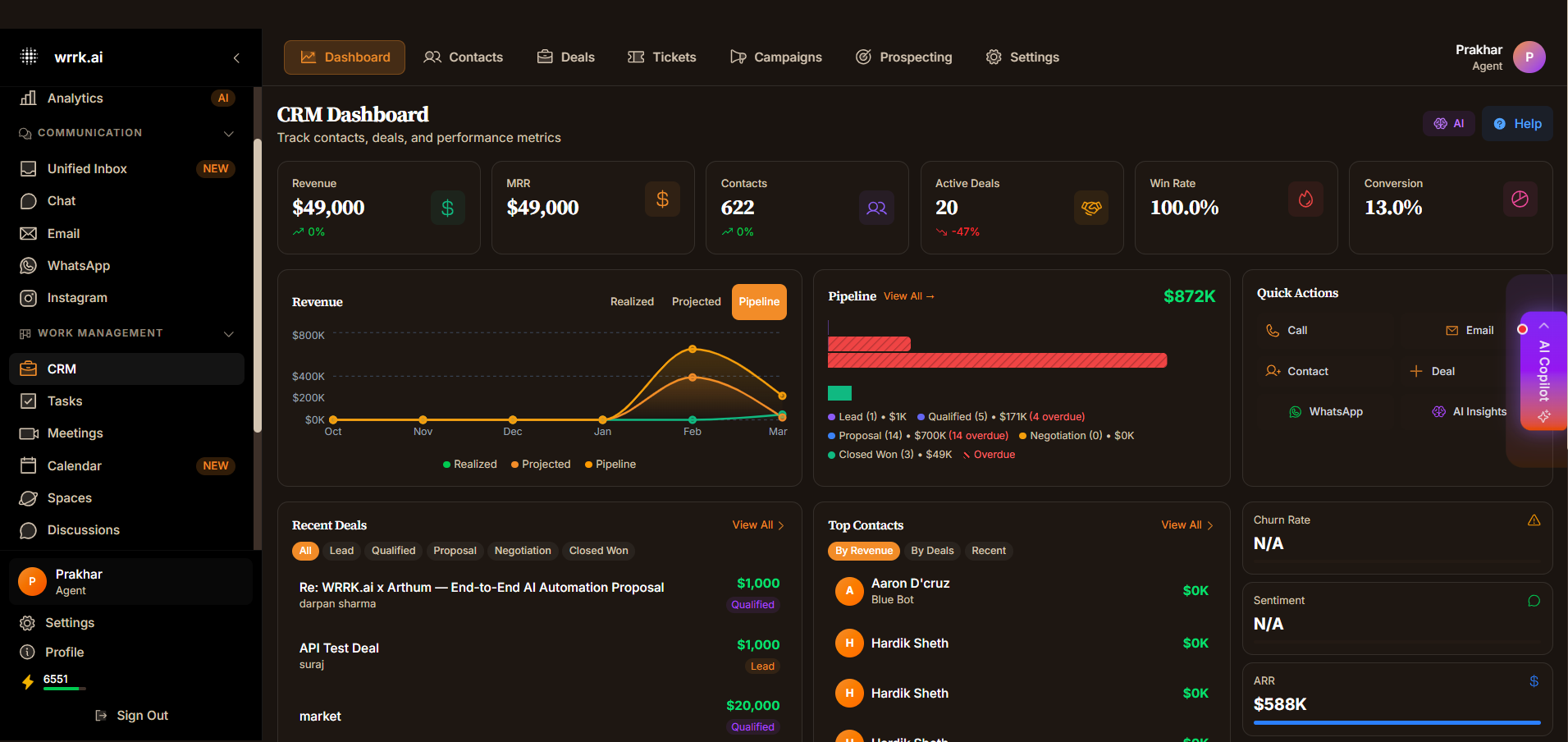Click the Call phone icon in Quick Actions
The height and width of the screenshot is (742, 1568).
pos(1273,331)
